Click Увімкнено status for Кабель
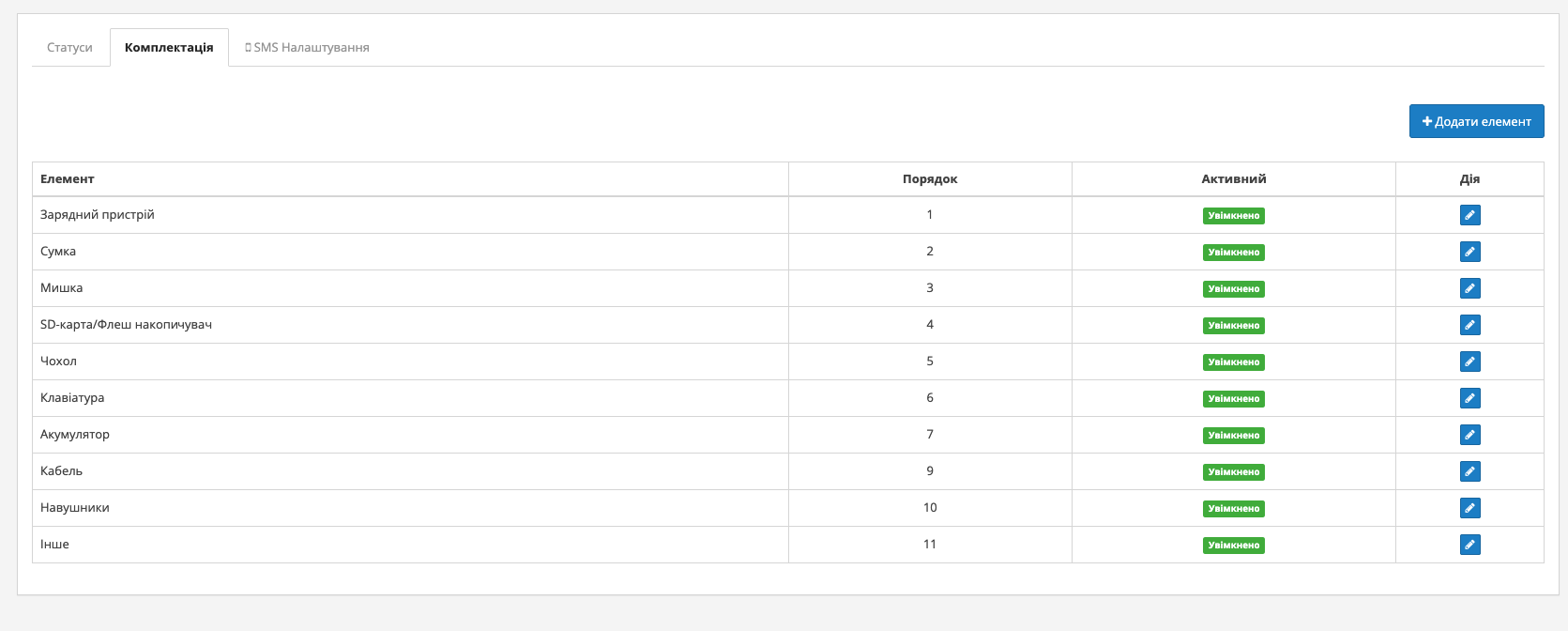 [1233, 472]
